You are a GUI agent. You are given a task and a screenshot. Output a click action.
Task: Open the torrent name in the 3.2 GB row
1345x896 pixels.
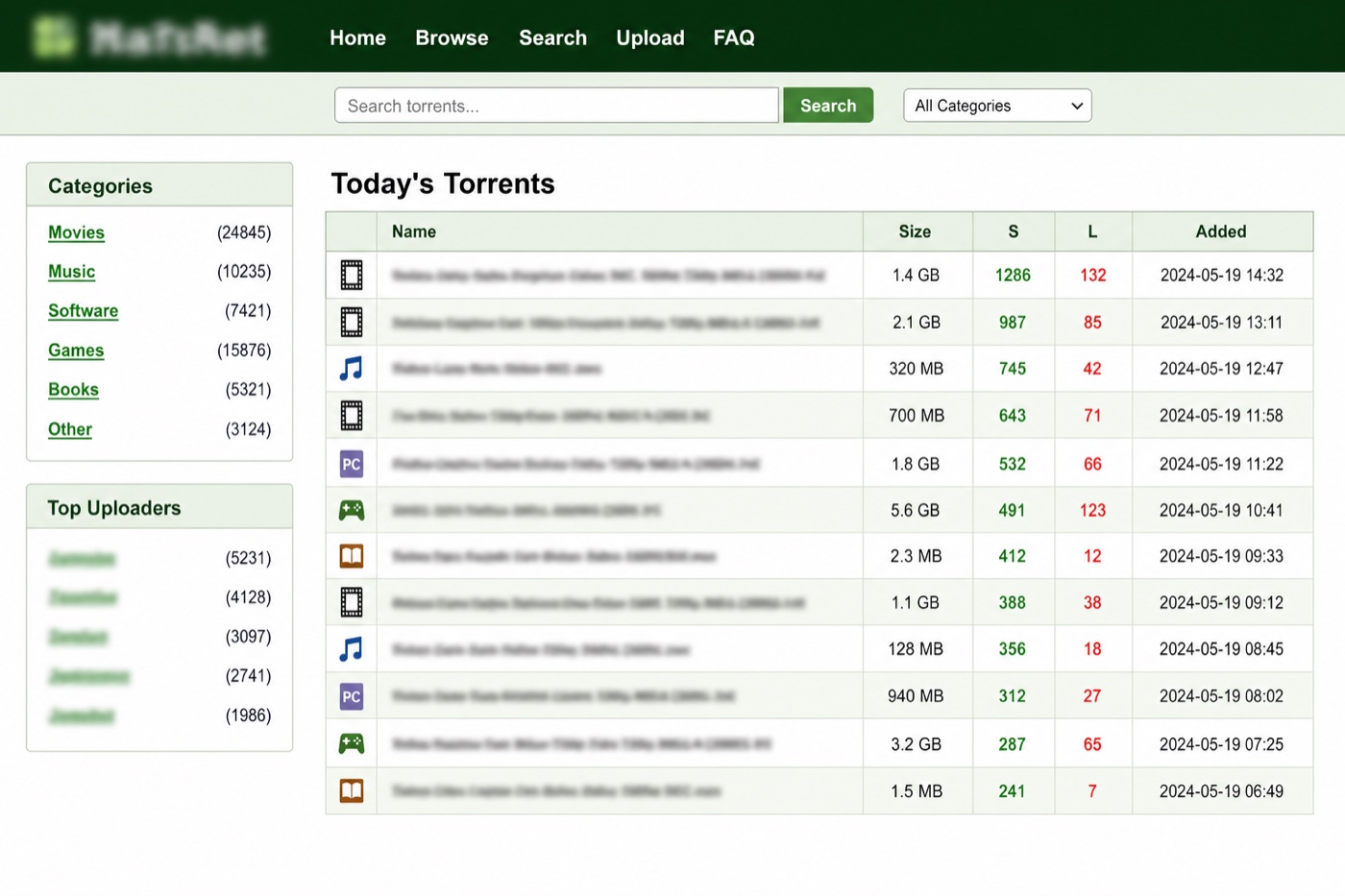pyautogui.click(x=581, y=743)
